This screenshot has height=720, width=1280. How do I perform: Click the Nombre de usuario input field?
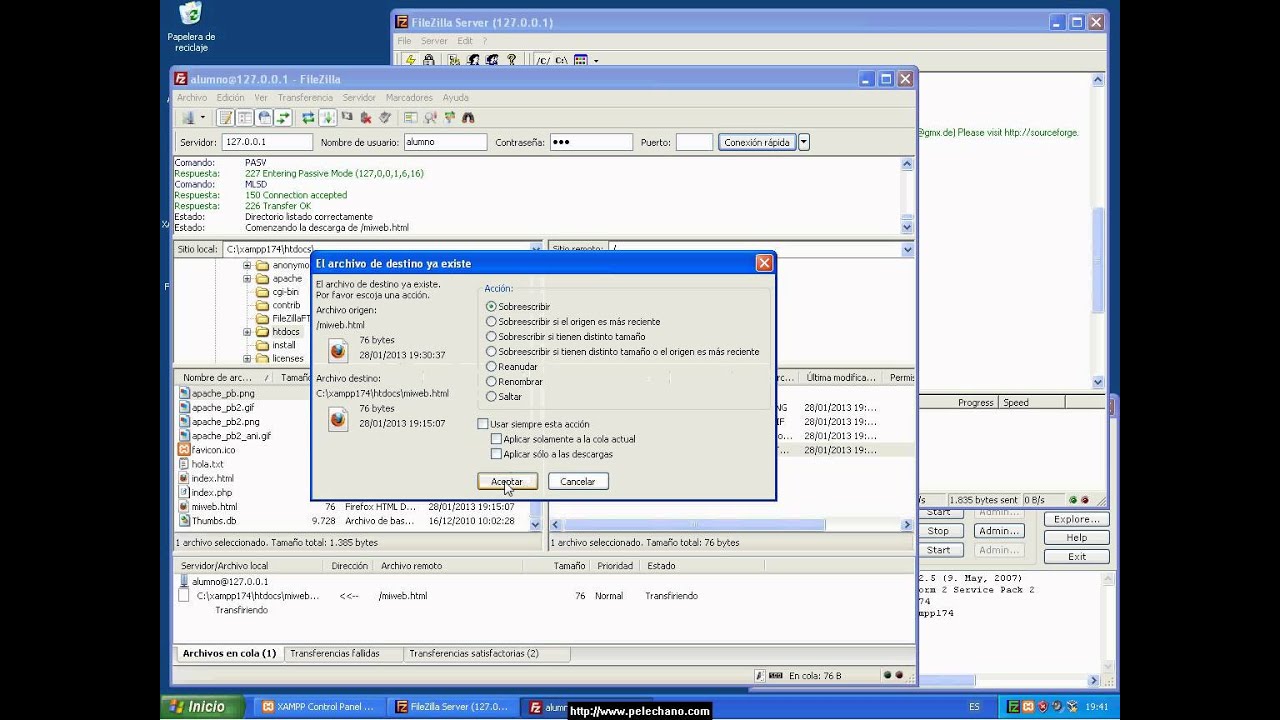446,142
